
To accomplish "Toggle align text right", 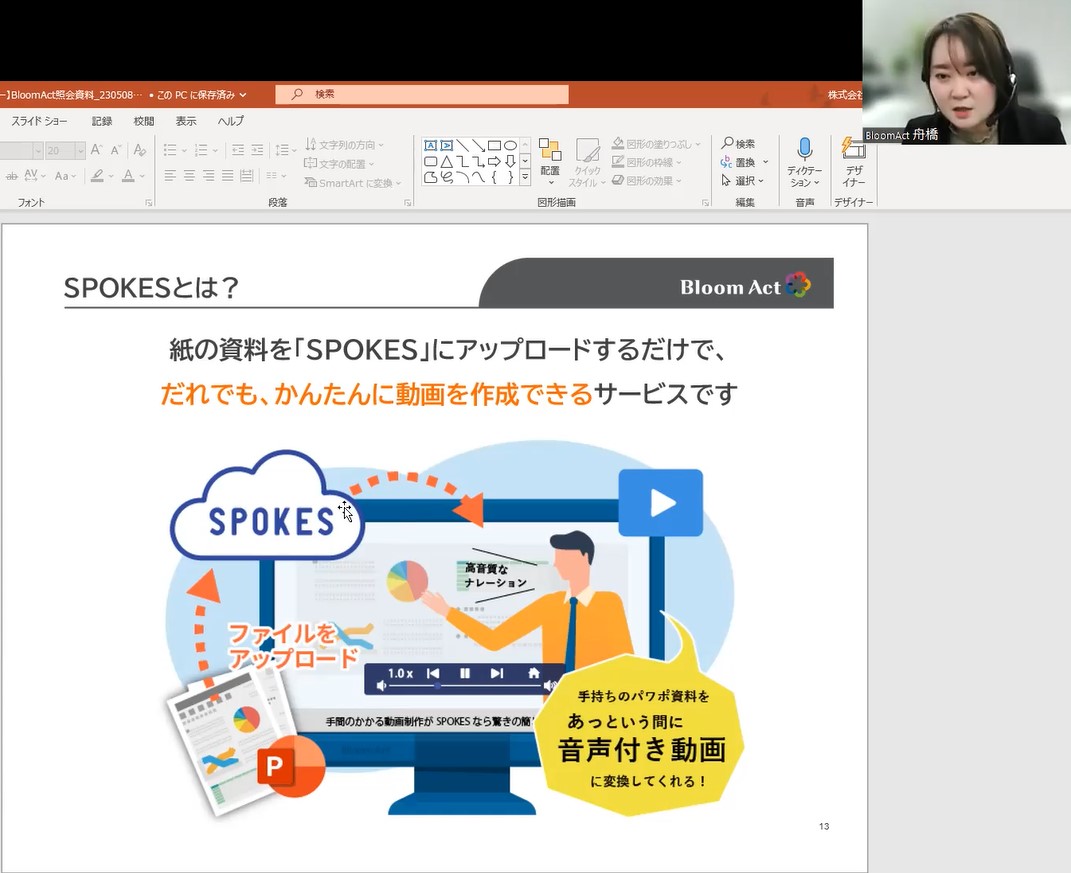I will pyautogui.click(x=208, y=176).
